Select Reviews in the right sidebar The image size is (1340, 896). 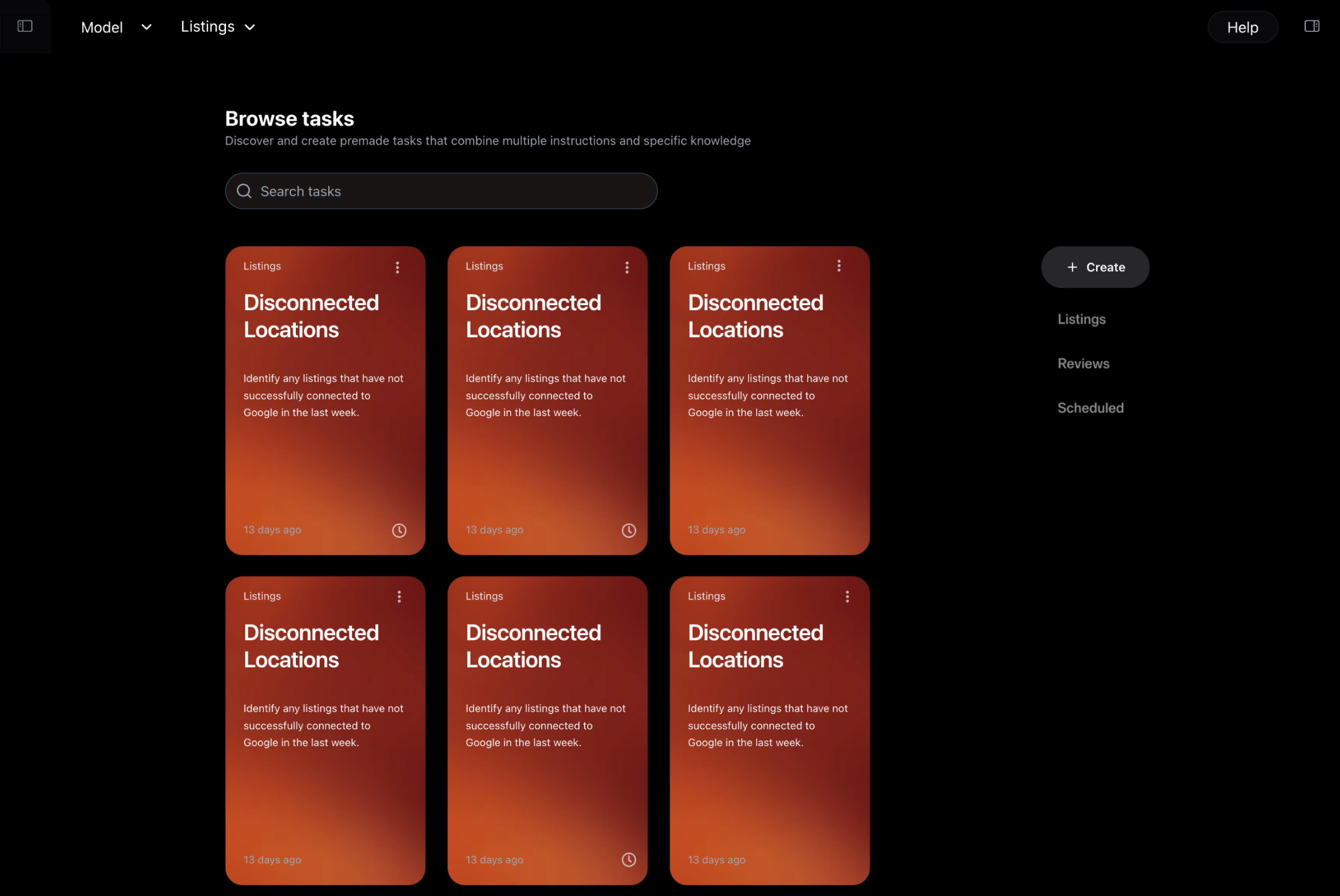(x=1083, y=363)
